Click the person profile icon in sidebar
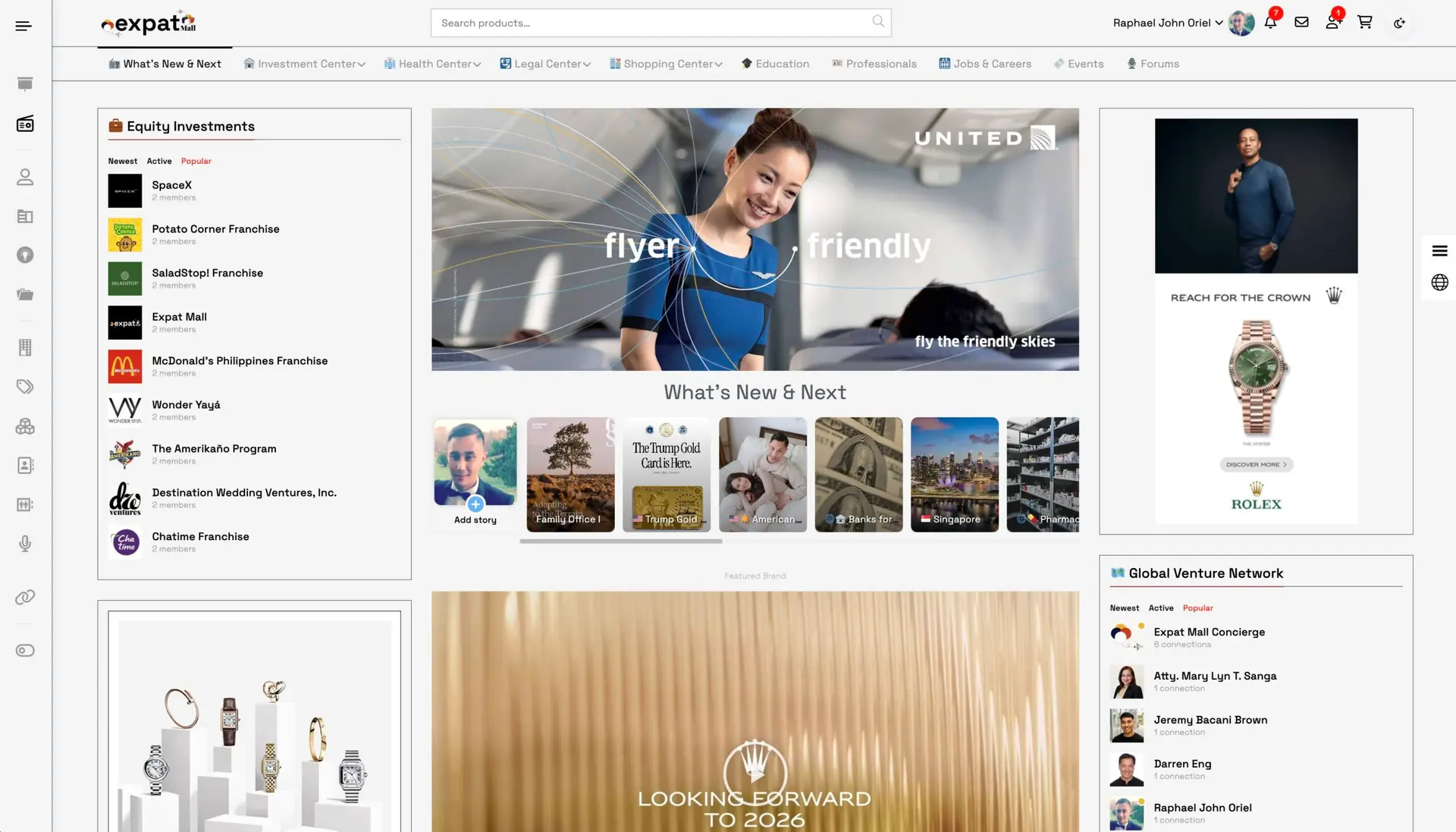The image size is (1456, 832). pyautogui.click(x=25, y=177)
